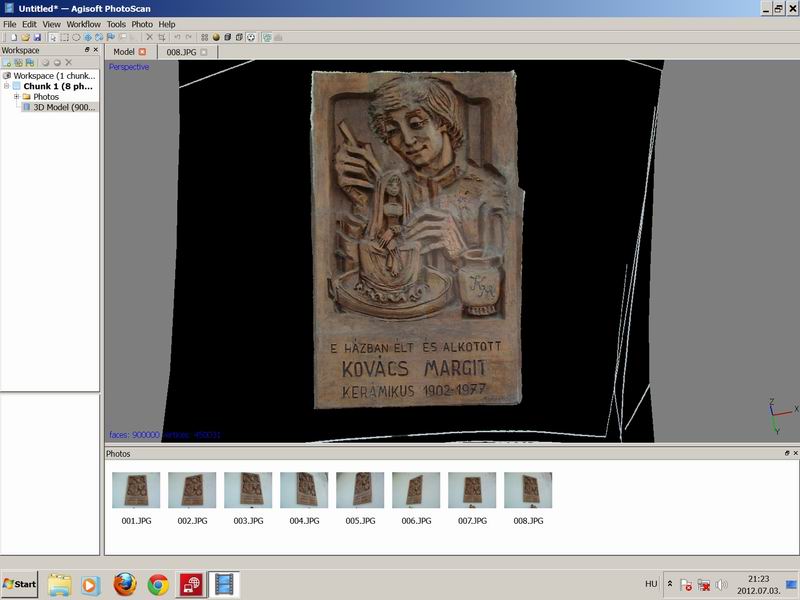800x600 pixels.
Task: Open the Workflow menu
Action: (x=83, y=24)
